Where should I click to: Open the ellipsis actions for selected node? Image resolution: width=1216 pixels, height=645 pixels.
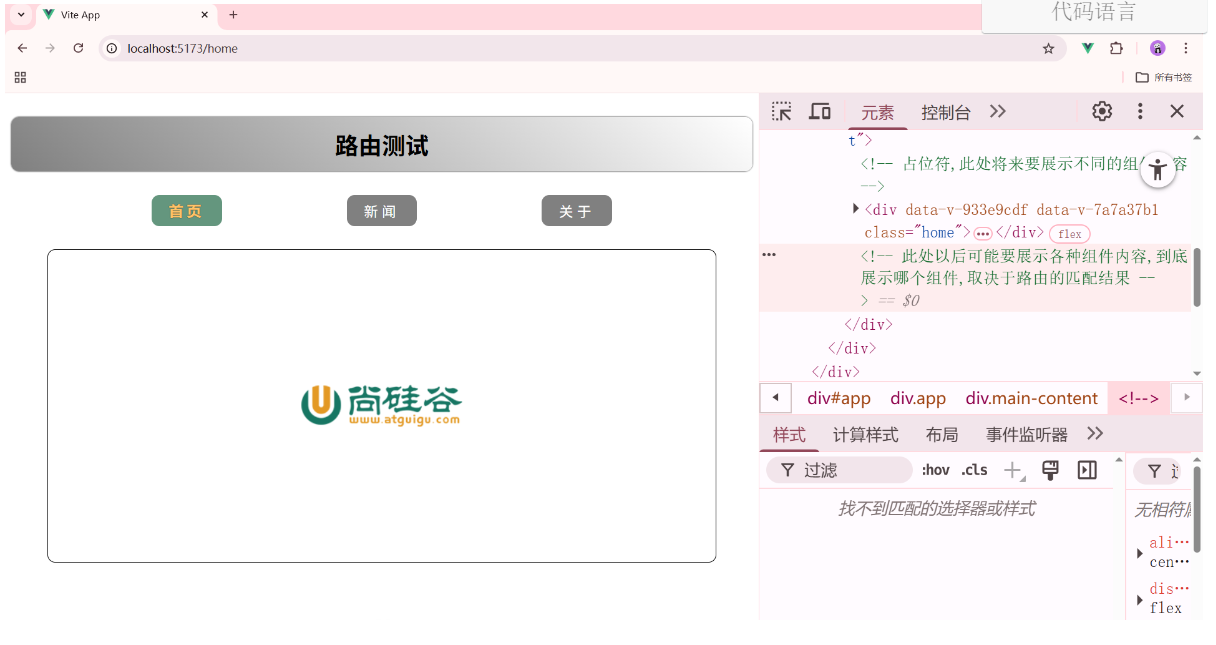coord(769,255)
